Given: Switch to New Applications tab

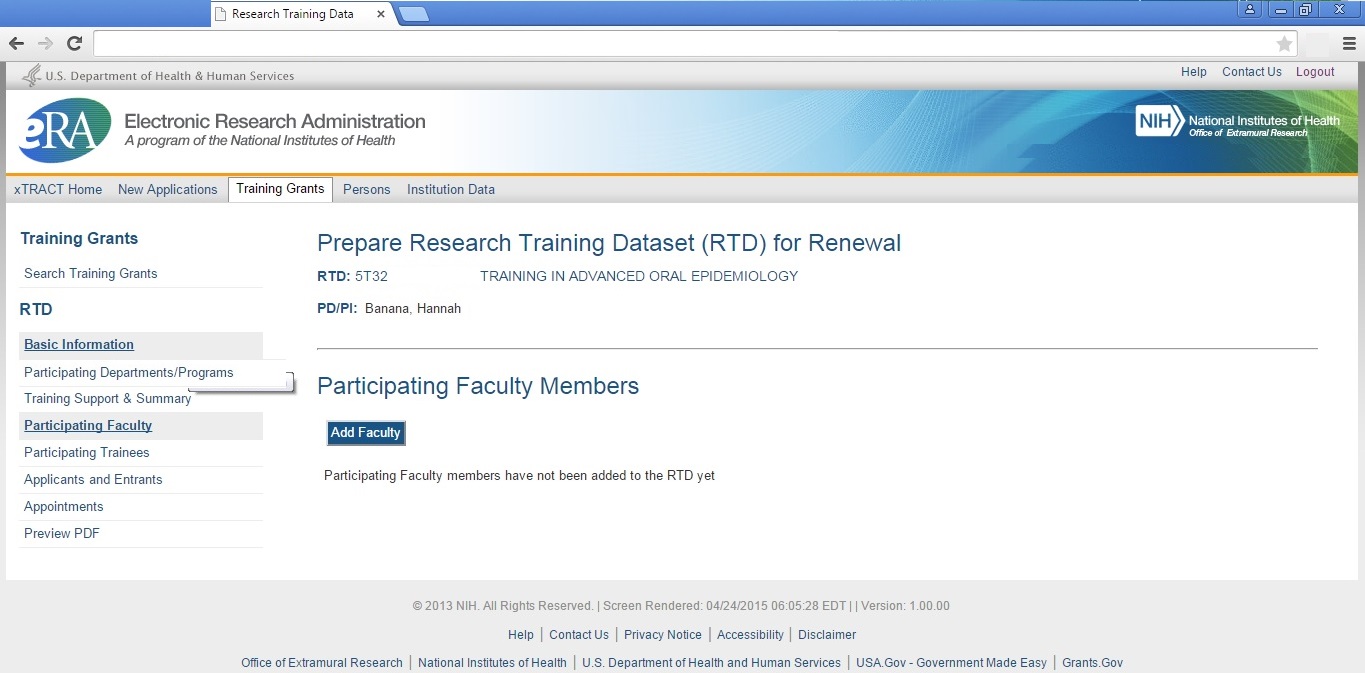Looking at the screenshot, I should tap(167, 189).
